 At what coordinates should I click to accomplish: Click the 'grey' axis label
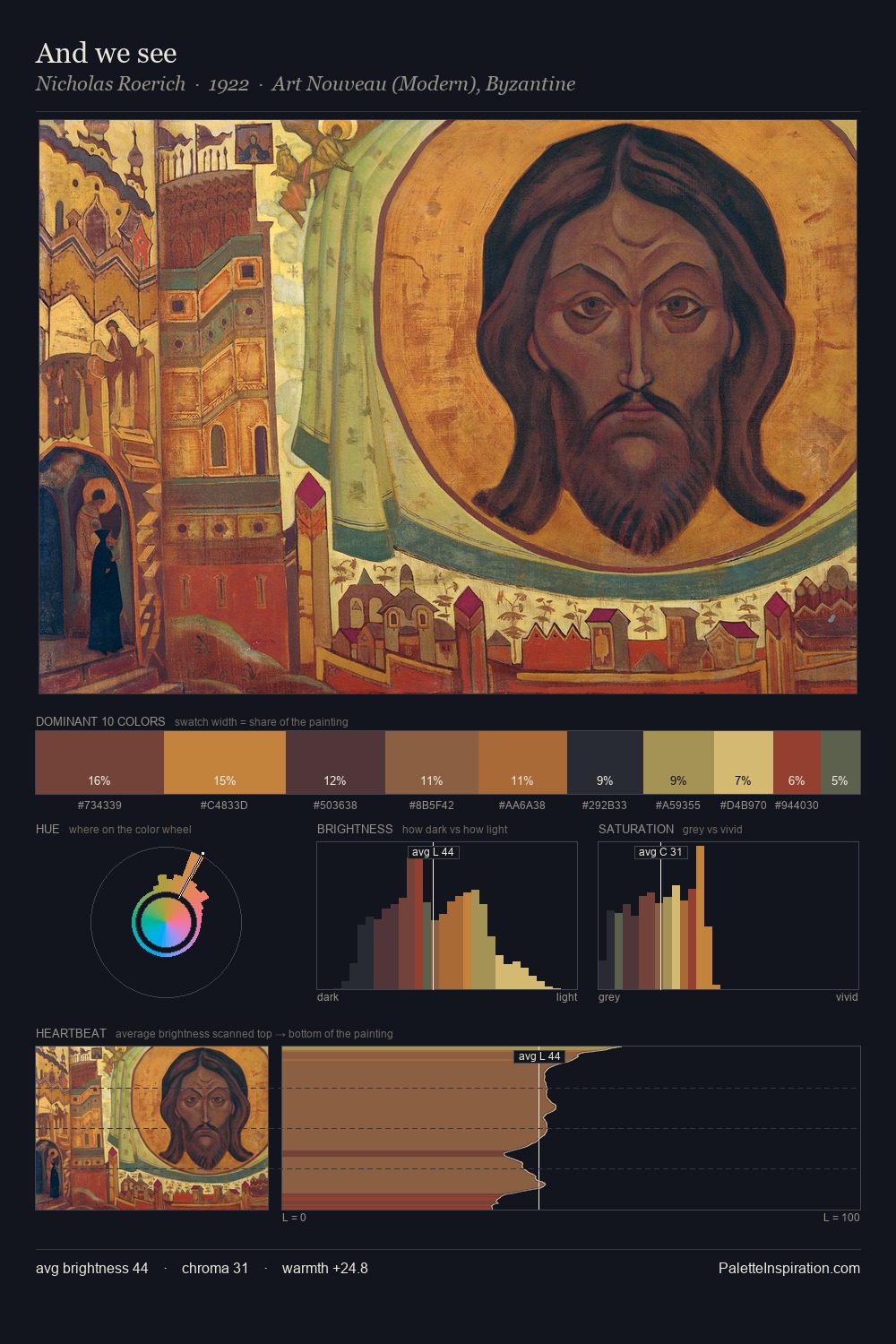coord(609,997)
